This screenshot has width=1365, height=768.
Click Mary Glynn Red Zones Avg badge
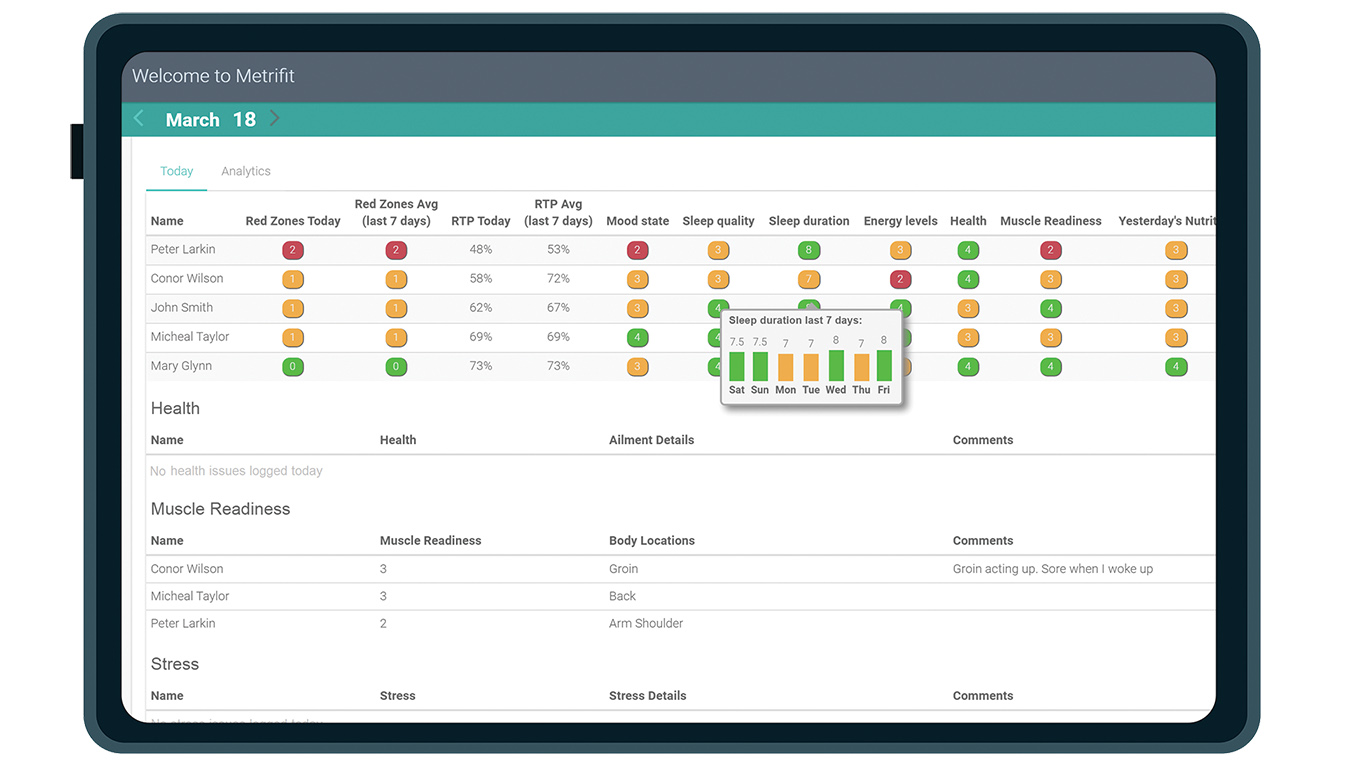[x=396, y=367]
